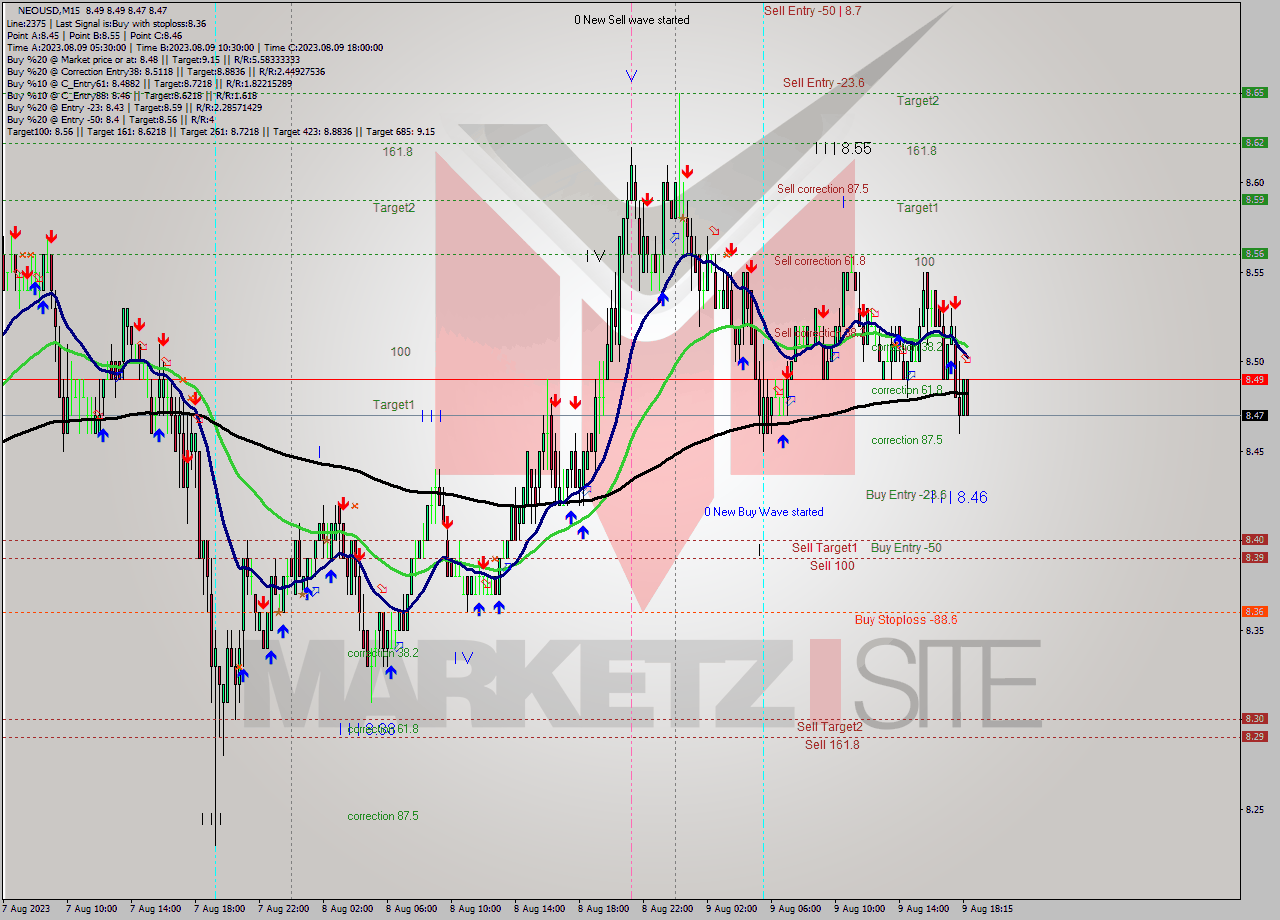Click the '8 Aug 06:00' time axis label
This screenshot has height=920, width=1280.
(411, 909)
